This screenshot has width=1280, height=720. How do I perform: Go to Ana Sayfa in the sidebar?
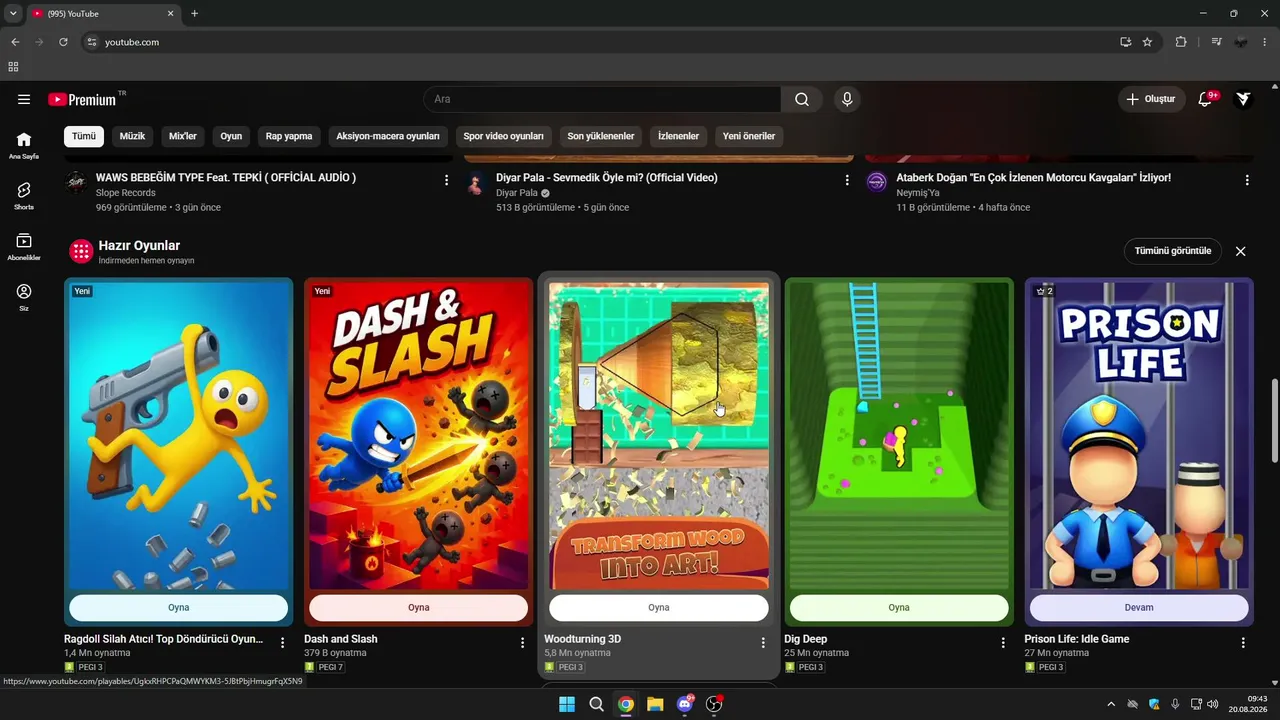[x=24, y=145]
